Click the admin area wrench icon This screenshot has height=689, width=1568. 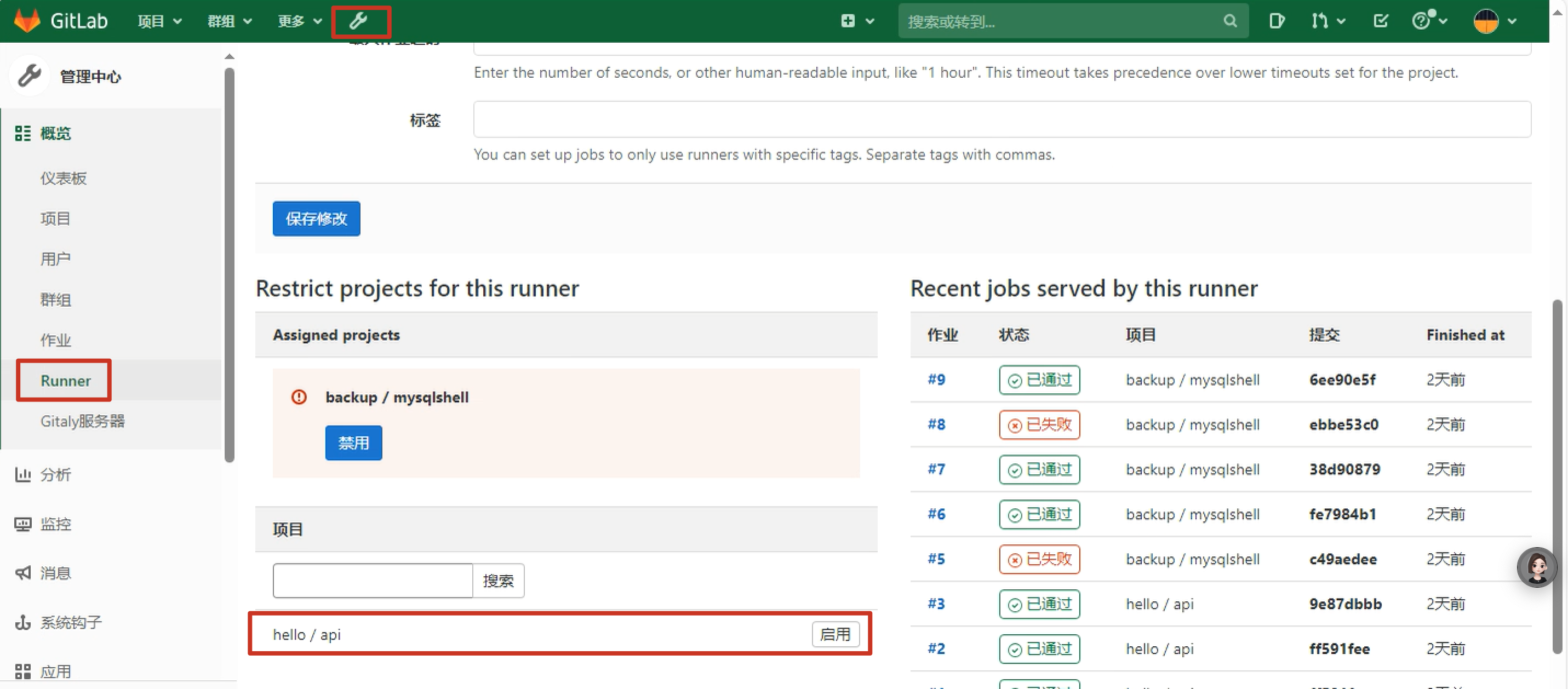coord(358,21)
